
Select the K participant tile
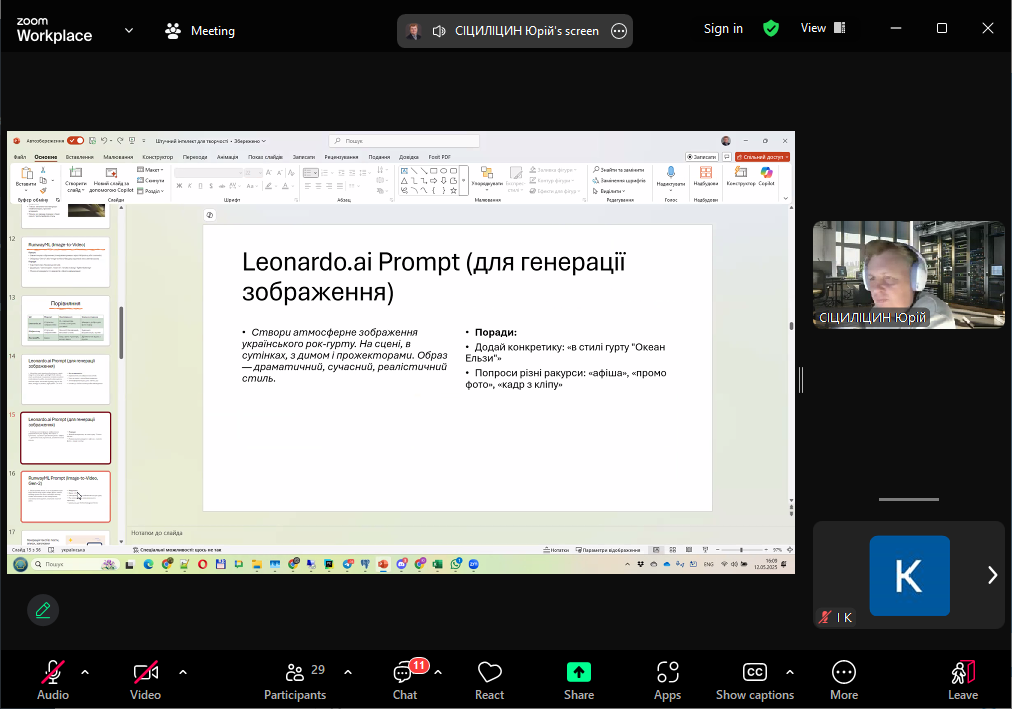pos(909,575)
